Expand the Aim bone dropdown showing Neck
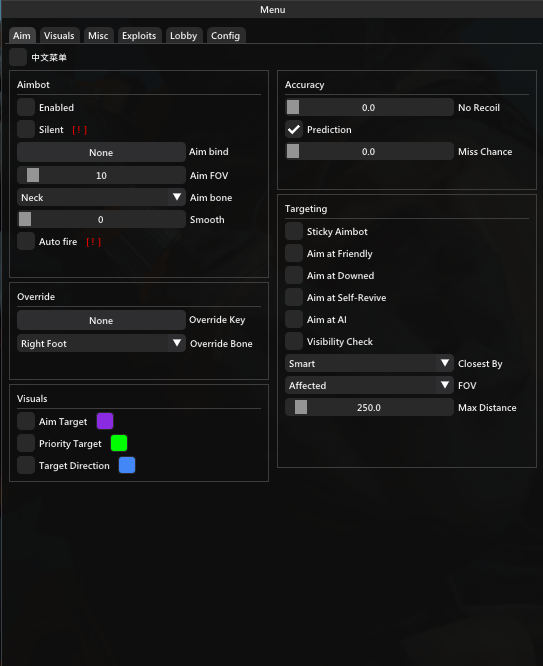543x666 pixels. tap(101, 197)
